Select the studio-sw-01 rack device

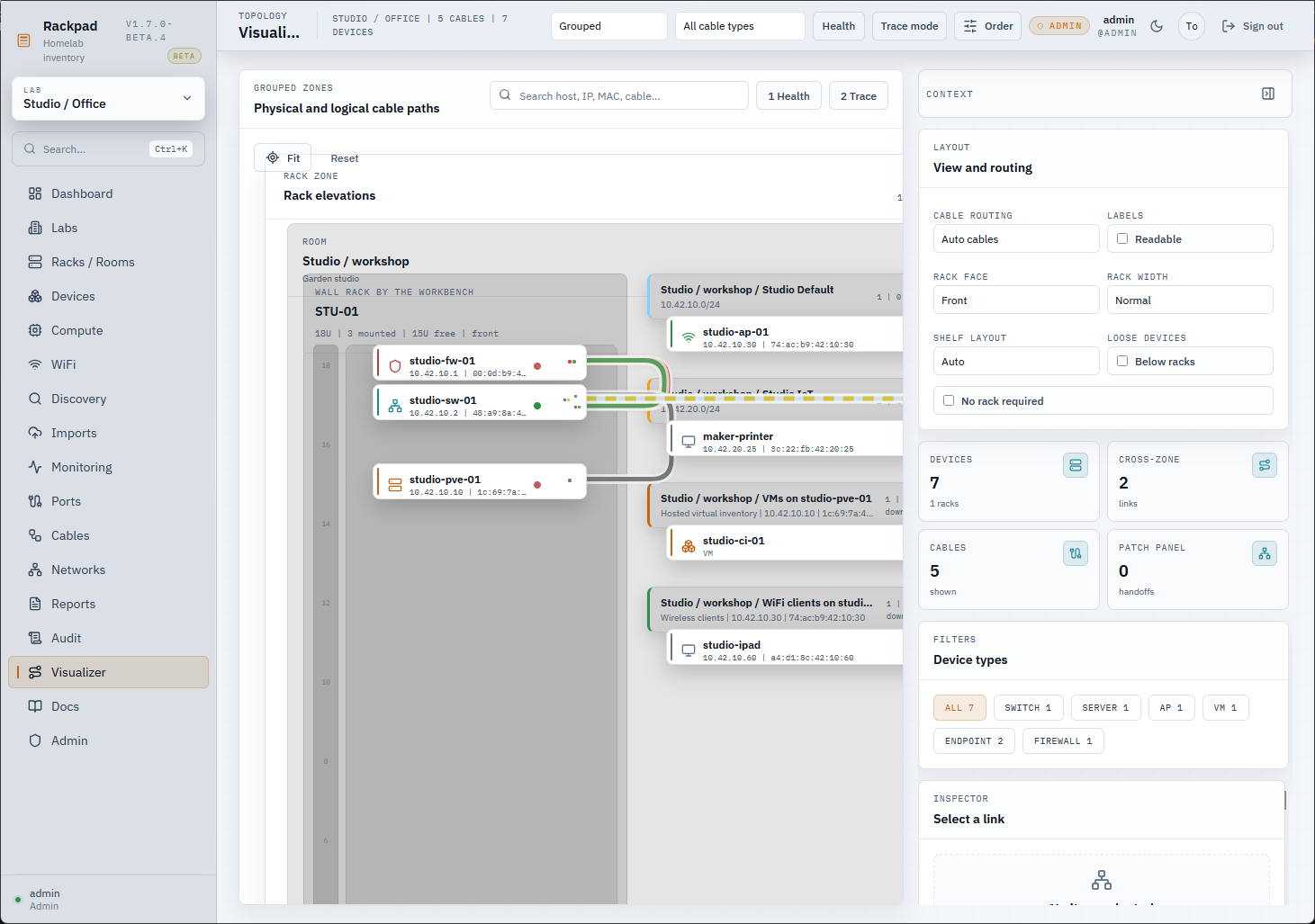coord(480,402)
